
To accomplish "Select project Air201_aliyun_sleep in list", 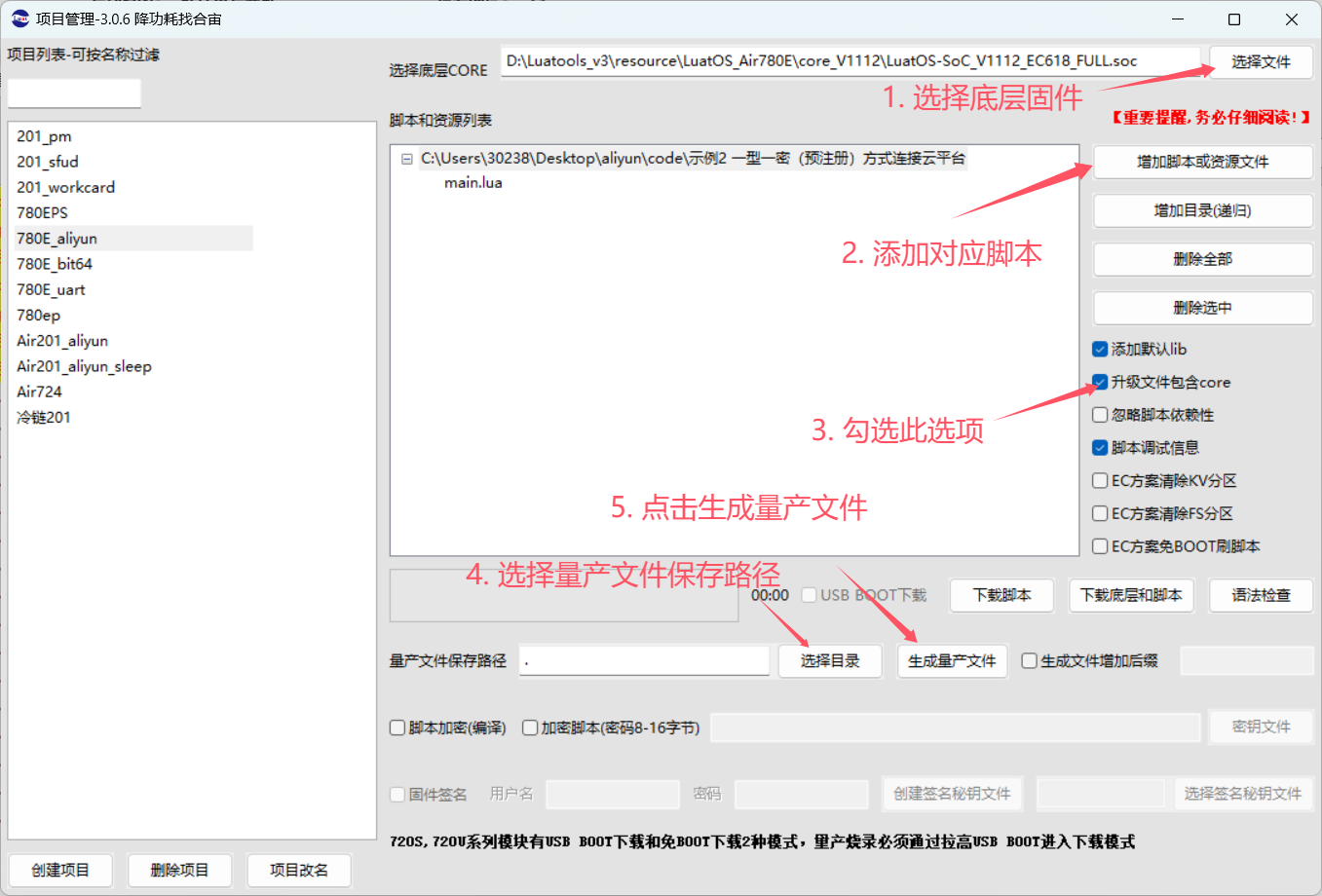I will point(84,366).
